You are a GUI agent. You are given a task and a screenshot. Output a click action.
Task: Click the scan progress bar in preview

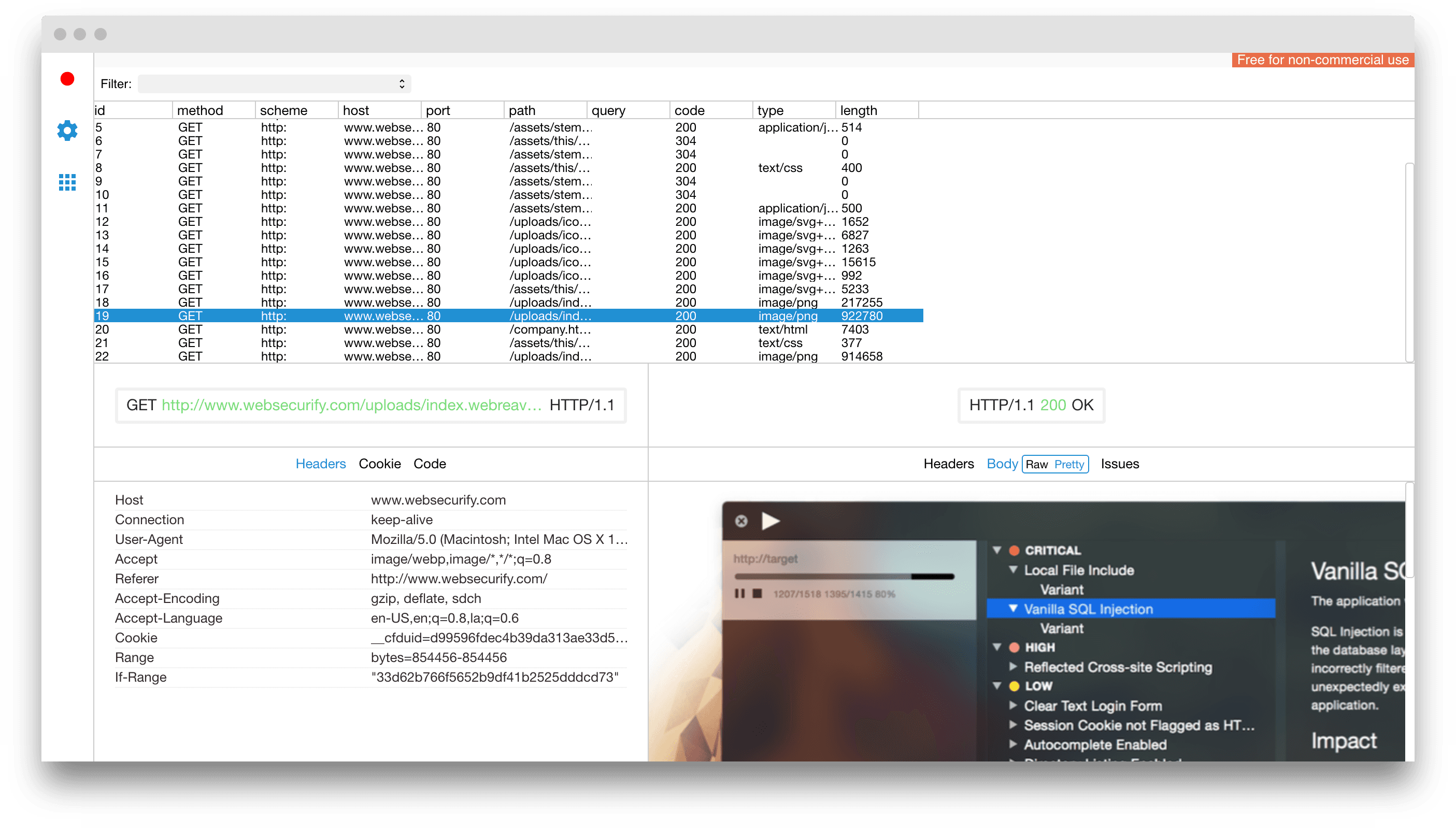tap(844, 577)
